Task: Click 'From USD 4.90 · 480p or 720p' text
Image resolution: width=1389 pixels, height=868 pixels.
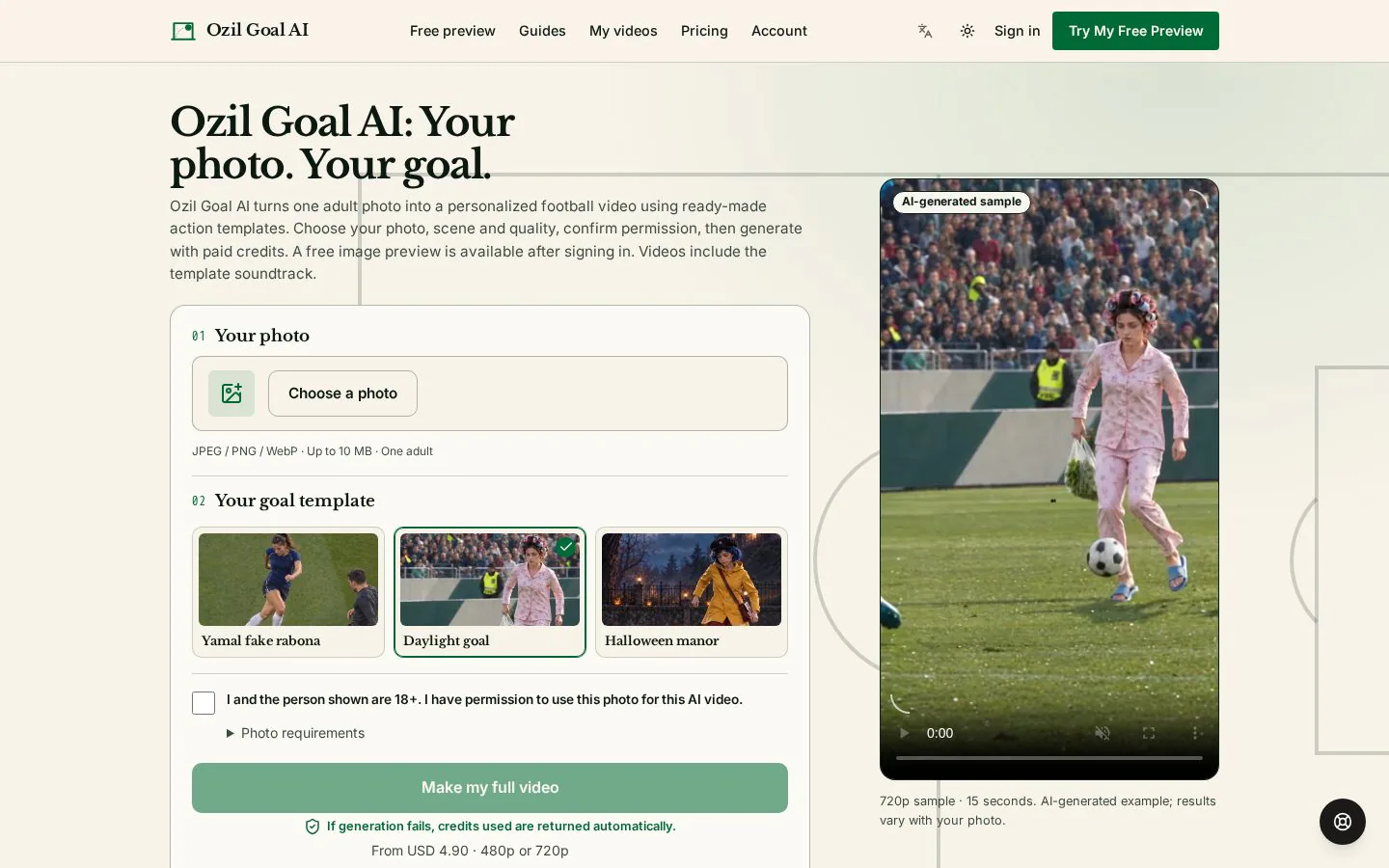Action: coord(470,851)
